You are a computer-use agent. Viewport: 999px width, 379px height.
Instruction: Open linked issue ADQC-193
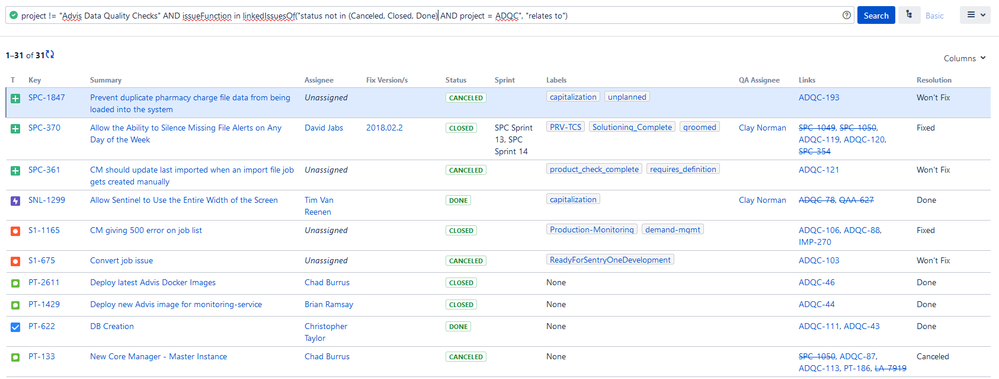[819, 97]
